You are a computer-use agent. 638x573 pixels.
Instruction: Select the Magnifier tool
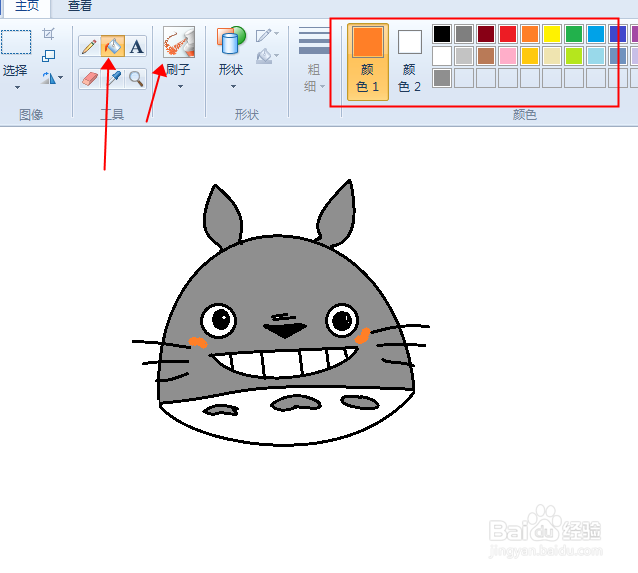136,79
